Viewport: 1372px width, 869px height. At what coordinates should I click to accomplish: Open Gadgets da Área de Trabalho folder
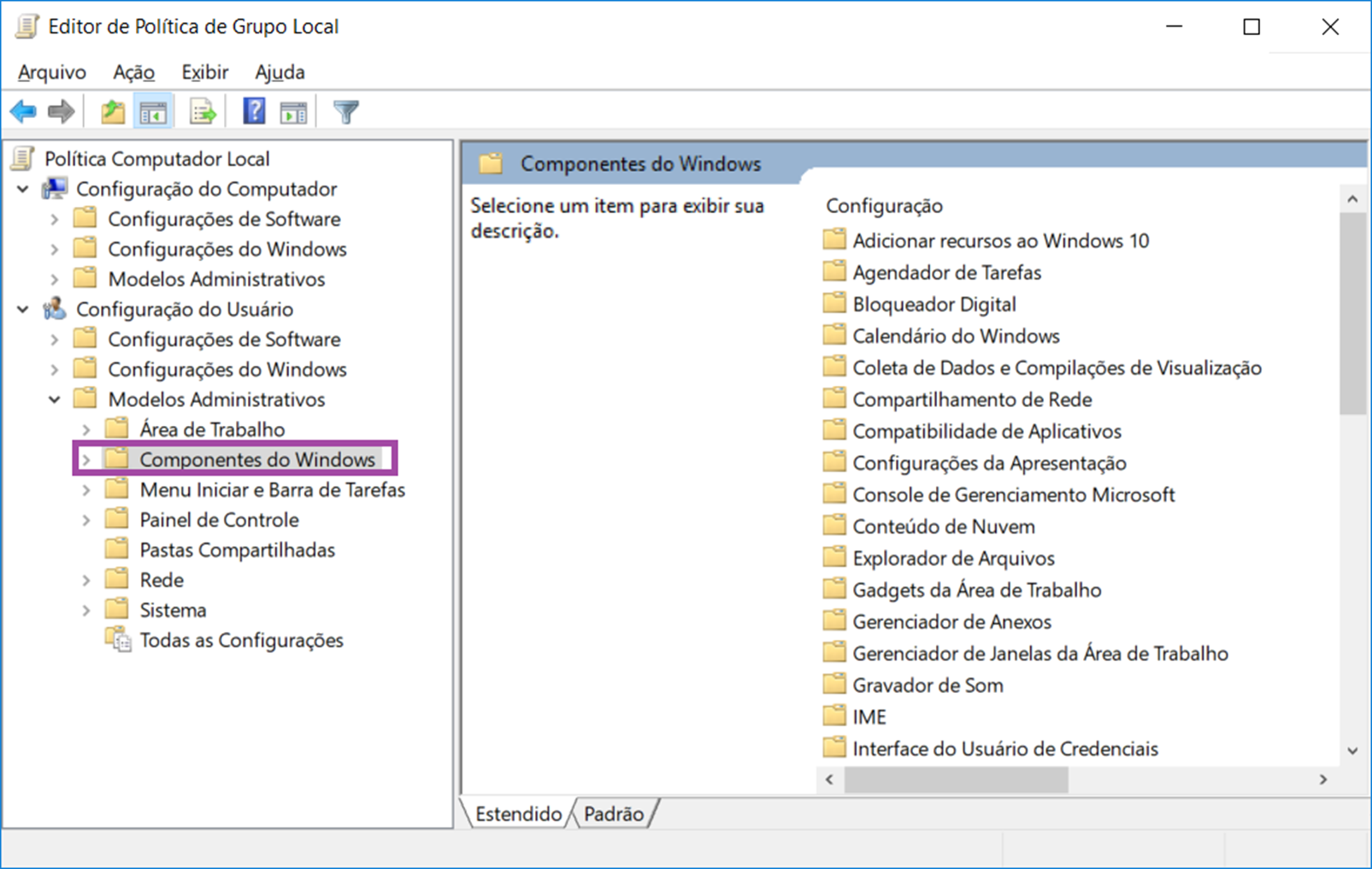tap(976, 589)
